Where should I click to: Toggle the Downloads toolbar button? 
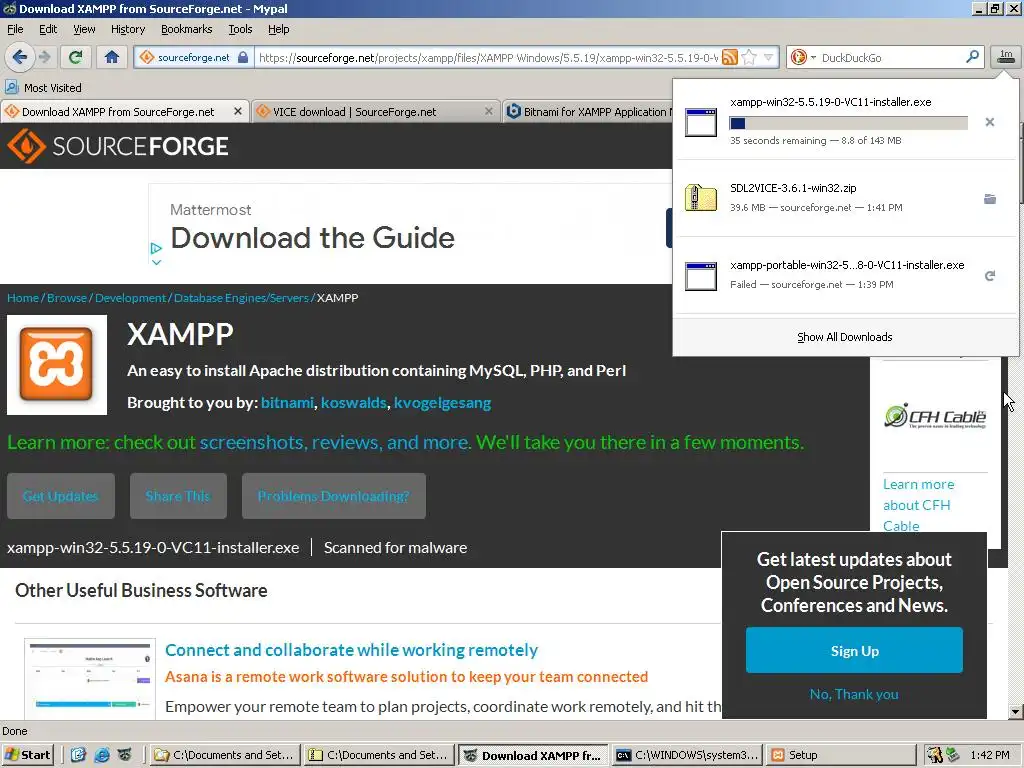tap(1006, 57)
